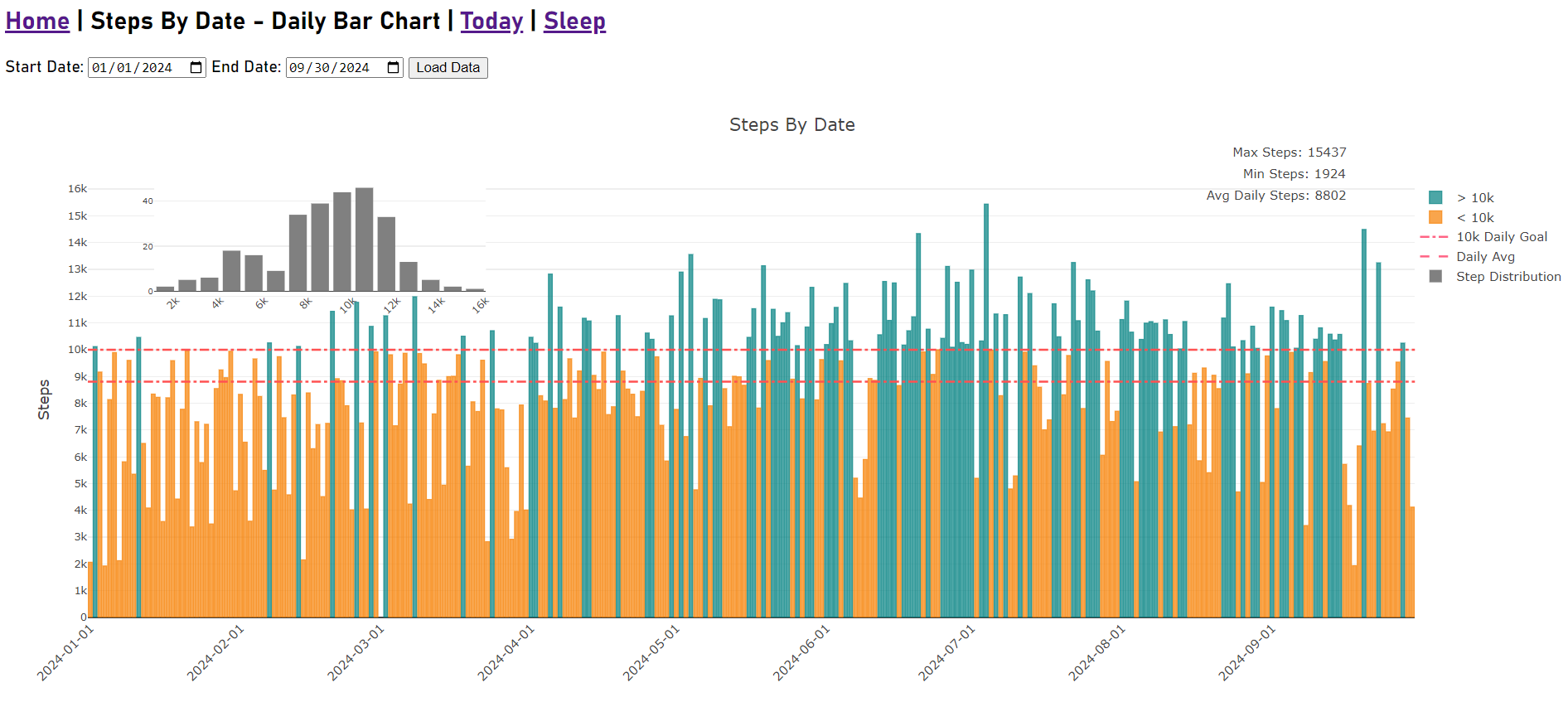Image resolution: width=1568 pixels, height=702 pixels.
Task: Click the orange '< 10k' legend swatch
Action: [1435, 217]
